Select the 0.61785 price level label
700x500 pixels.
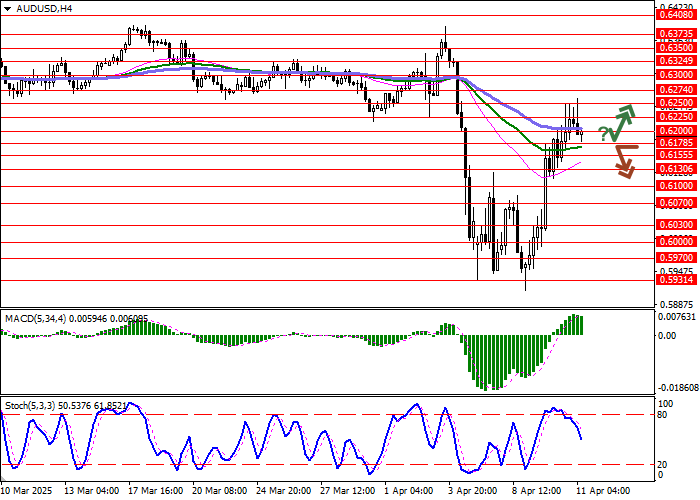pos(675,143)
